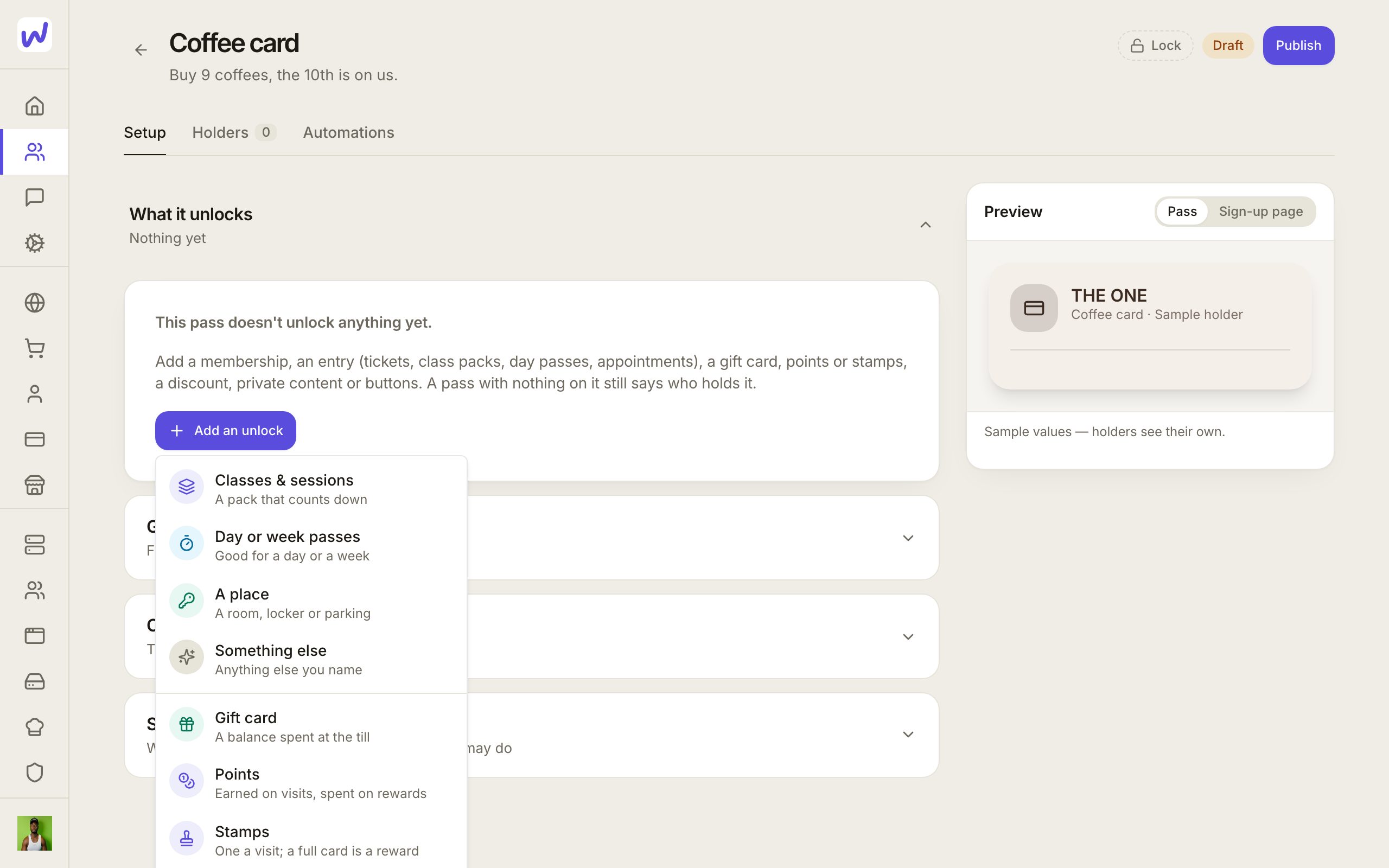This screenshot has height=868, width=1389.
Task: Choose A place unlock option
Action: pyautogui.click(x=311, y=603)
